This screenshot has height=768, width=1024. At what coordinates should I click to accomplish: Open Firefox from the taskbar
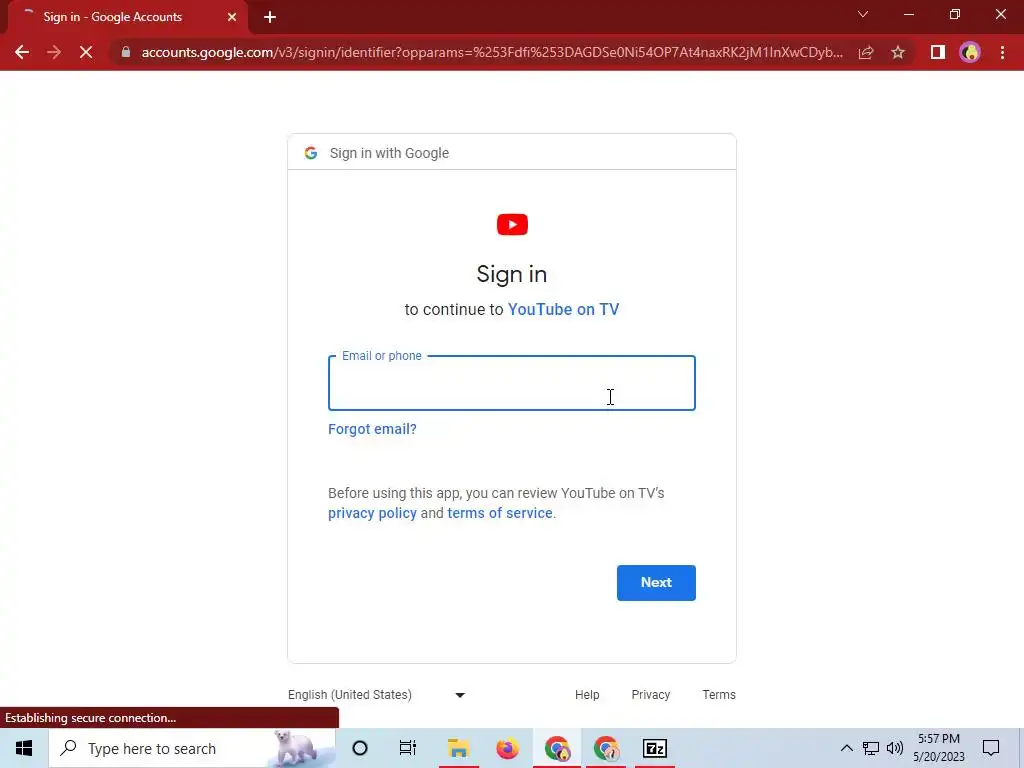coord(507,748)
